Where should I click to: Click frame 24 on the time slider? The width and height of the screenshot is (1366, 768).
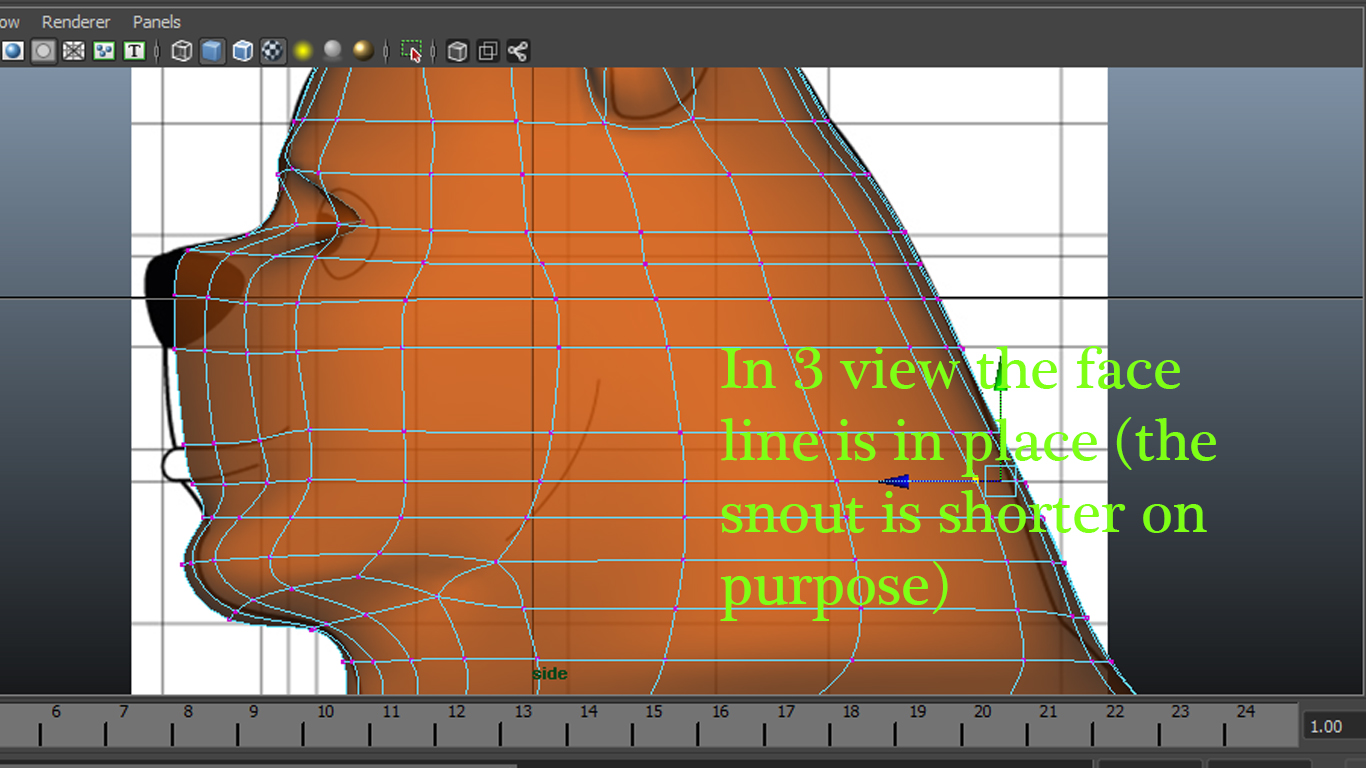coord(1245,712)
